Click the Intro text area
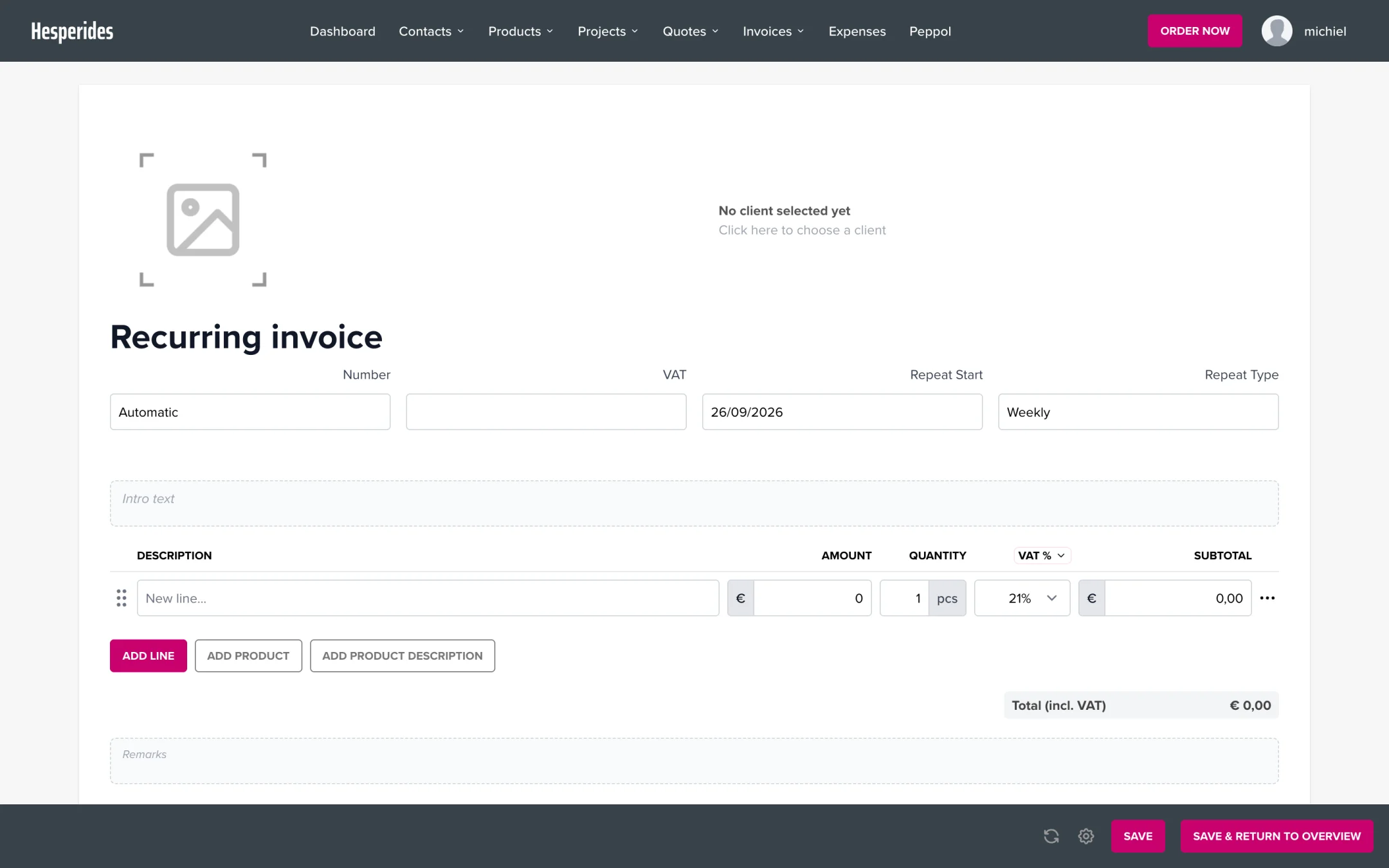This screenshot has width=1389, height=868. 694,503
